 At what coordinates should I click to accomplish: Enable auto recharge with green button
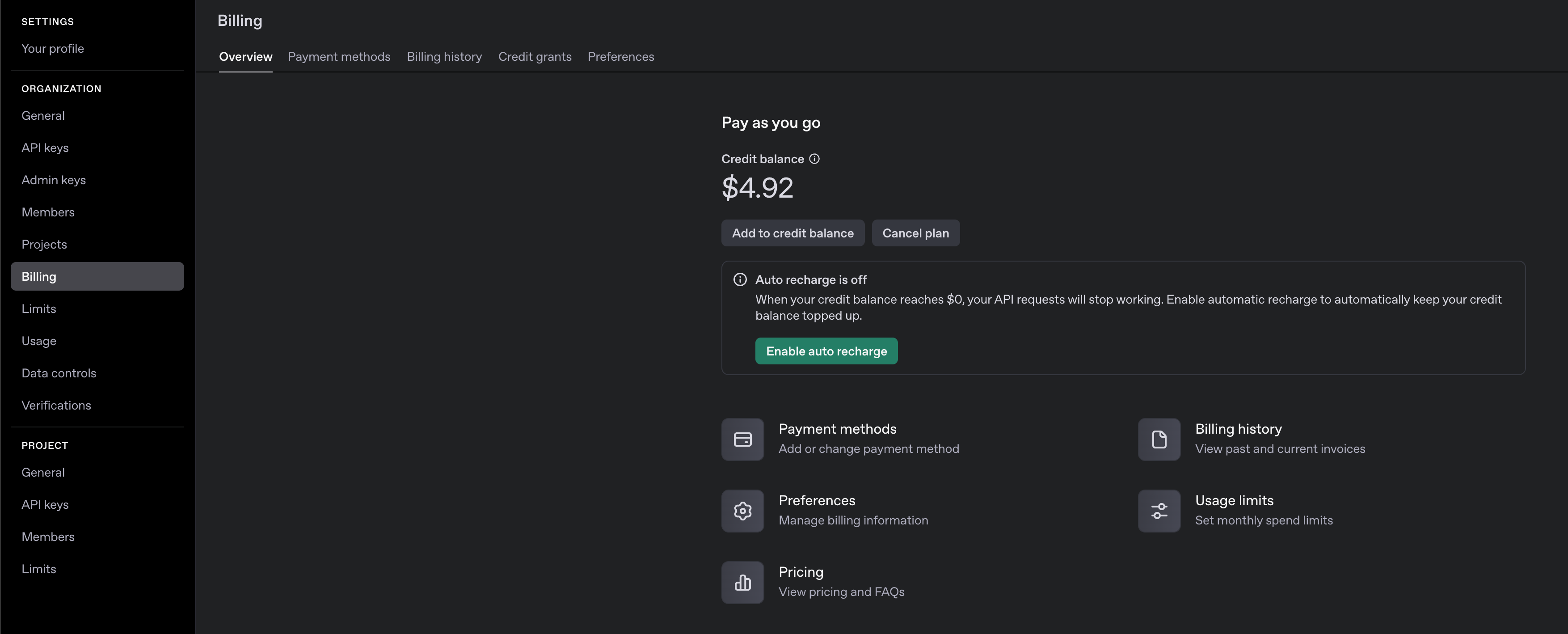pyautogui.click(x=826, y=351)
